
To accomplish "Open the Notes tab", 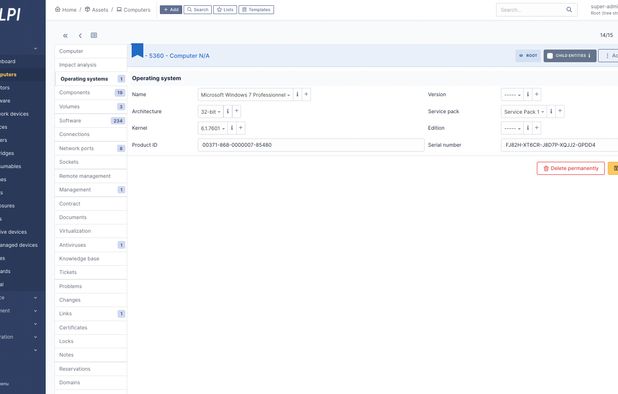I will [x=91, y=355].
